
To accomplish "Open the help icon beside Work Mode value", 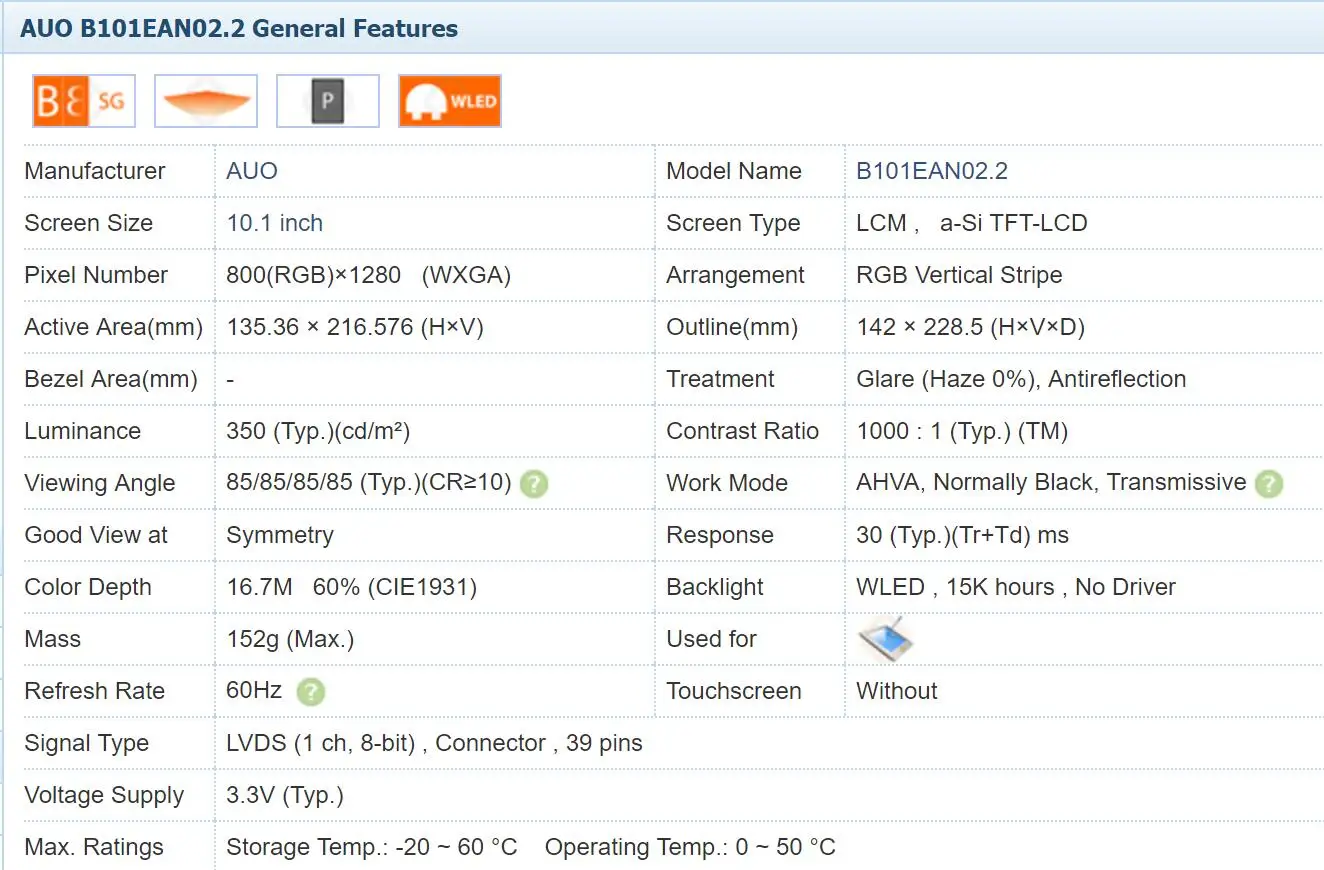I will (x=1269, y=484).
